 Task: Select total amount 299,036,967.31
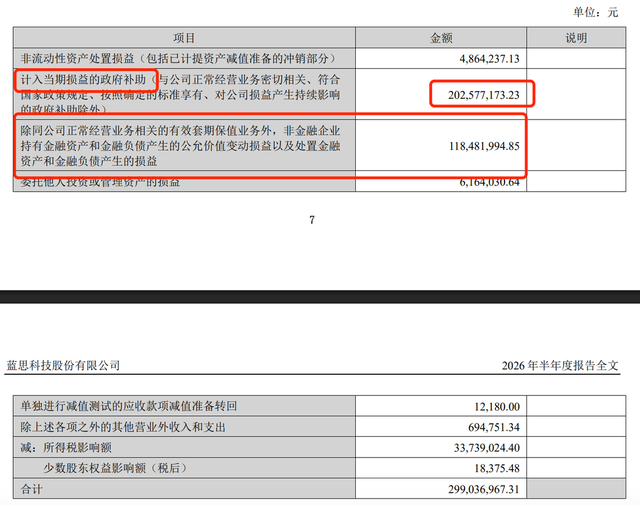pyautogui.click(x=484, y=489)
